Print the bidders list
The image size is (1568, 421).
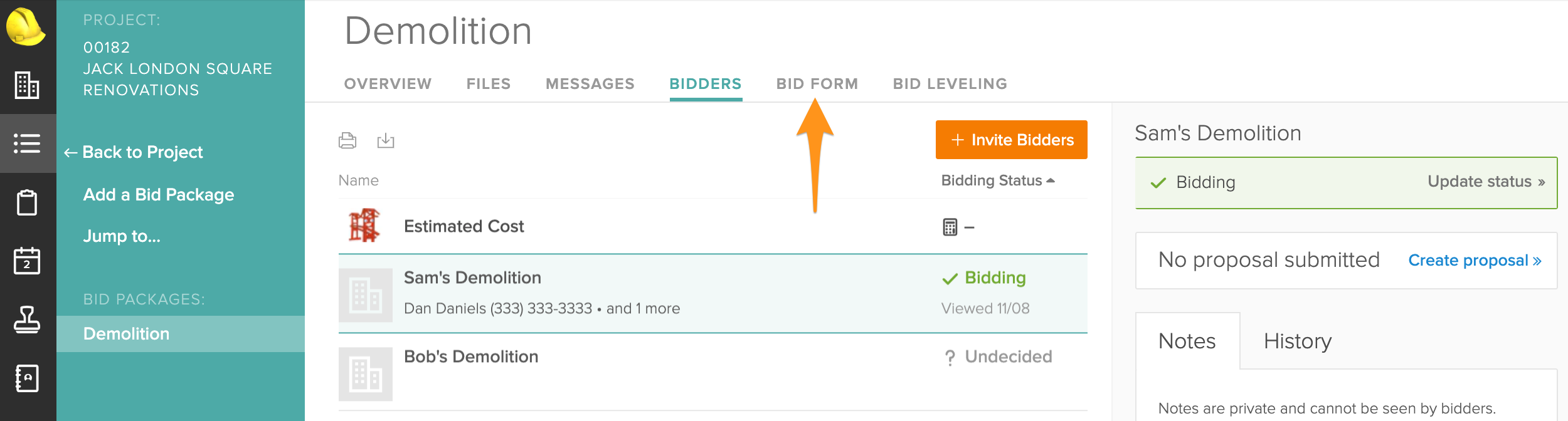point(347,140)
